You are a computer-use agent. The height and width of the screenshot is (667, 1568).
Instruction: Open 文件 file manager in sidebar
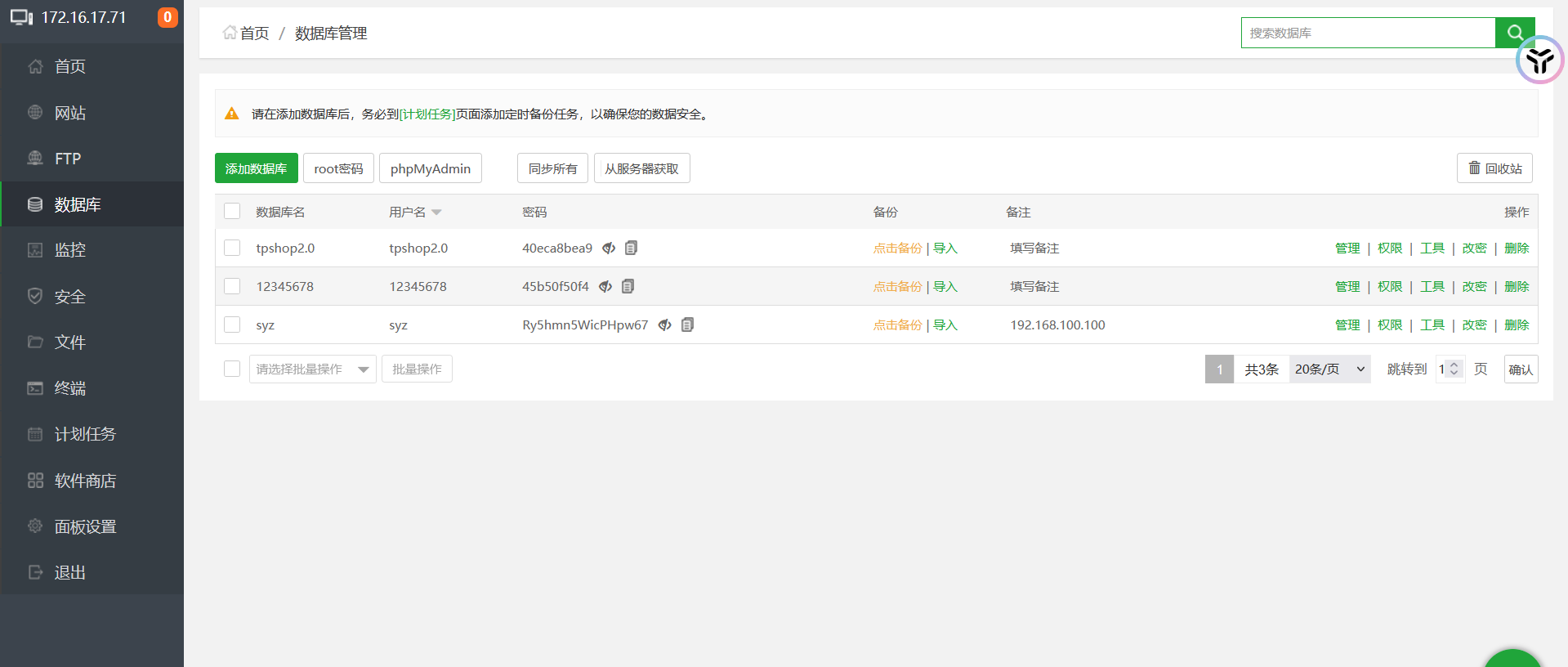[92, 342]
